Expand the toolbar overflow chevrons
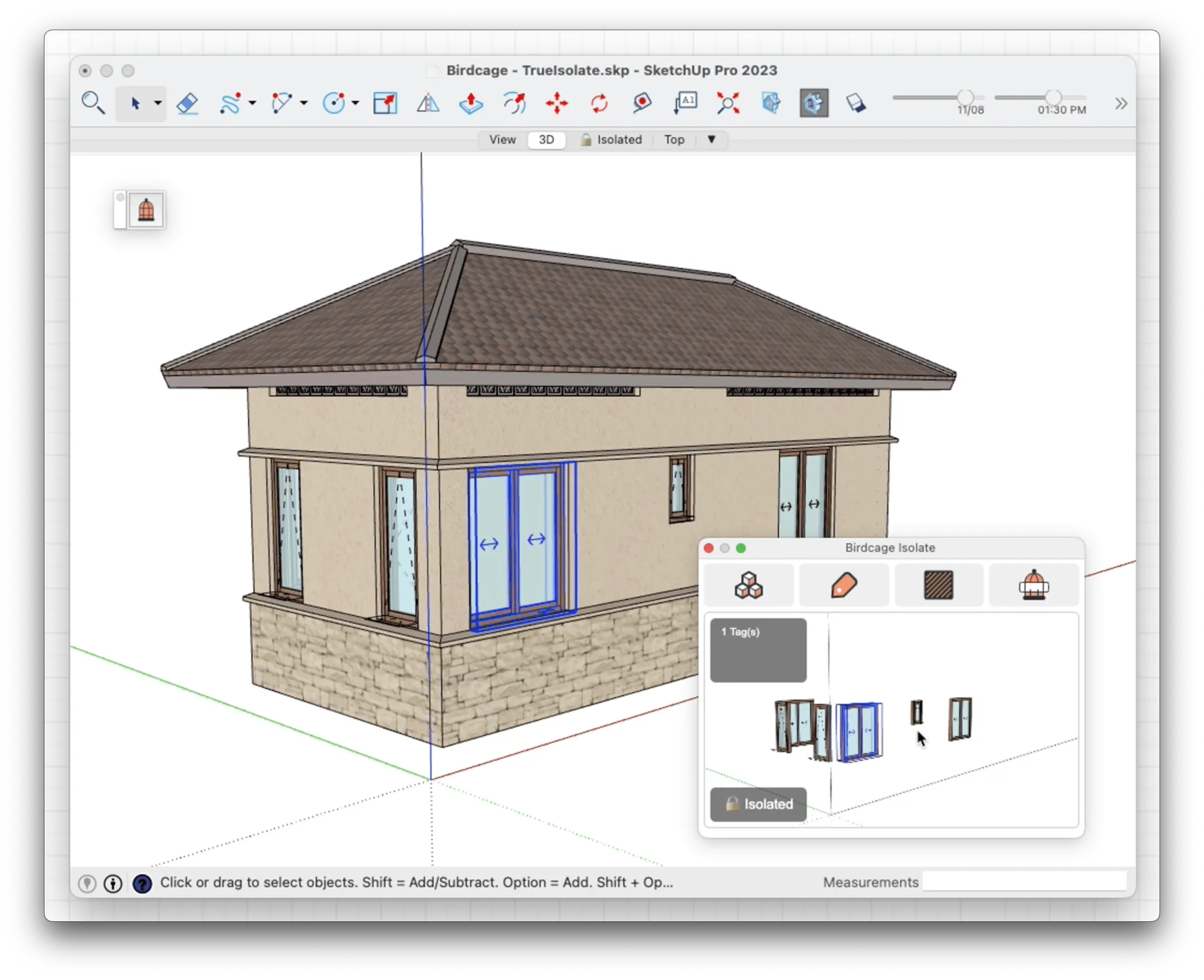The image size is (1204, 980). click(x=1121, y=104)
